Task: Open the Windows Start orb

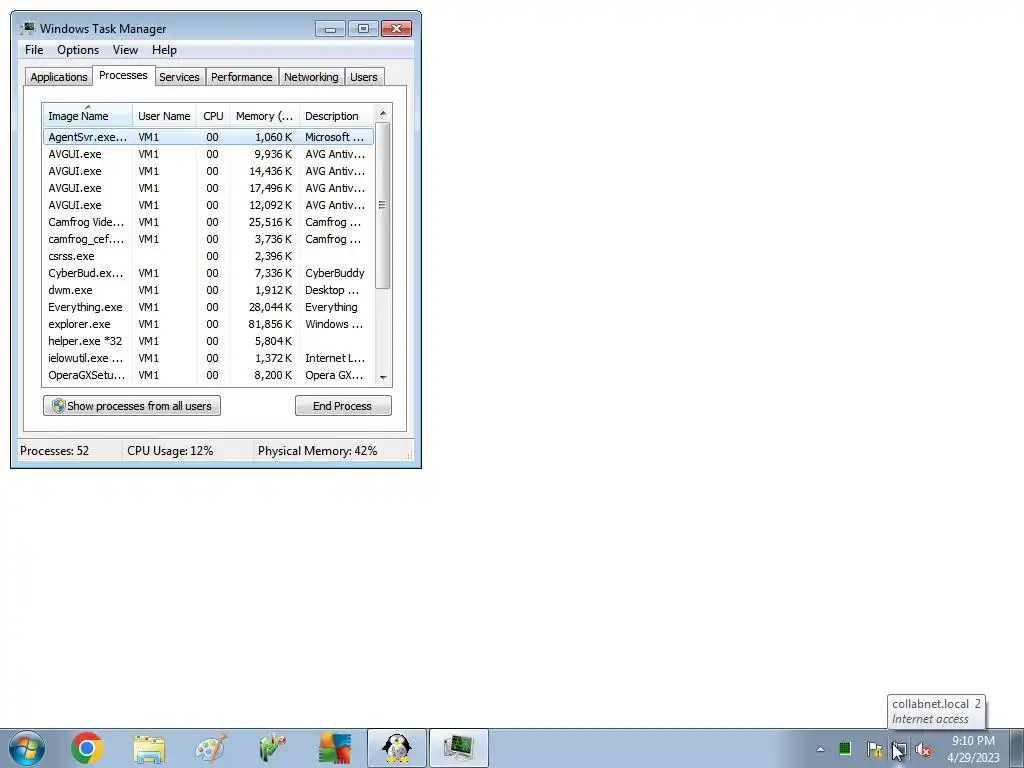Action: pyautogui.click(x=27, y=748)
